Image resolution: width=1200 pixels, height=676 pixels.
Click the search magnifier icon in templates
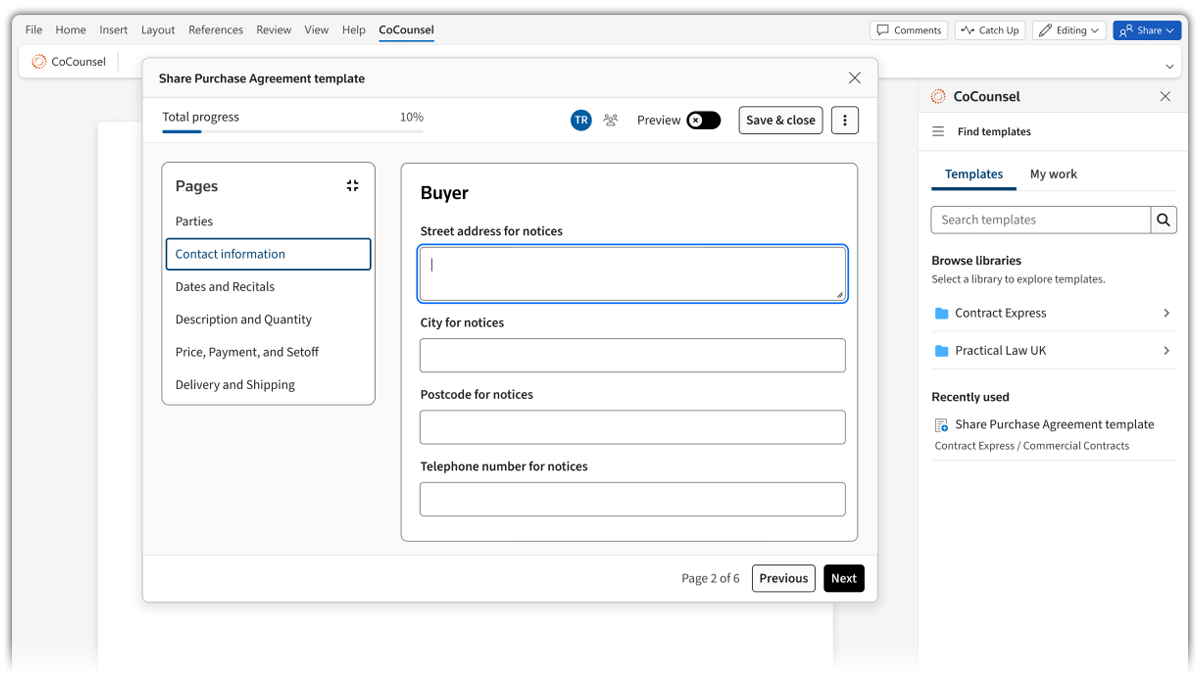1163,220
